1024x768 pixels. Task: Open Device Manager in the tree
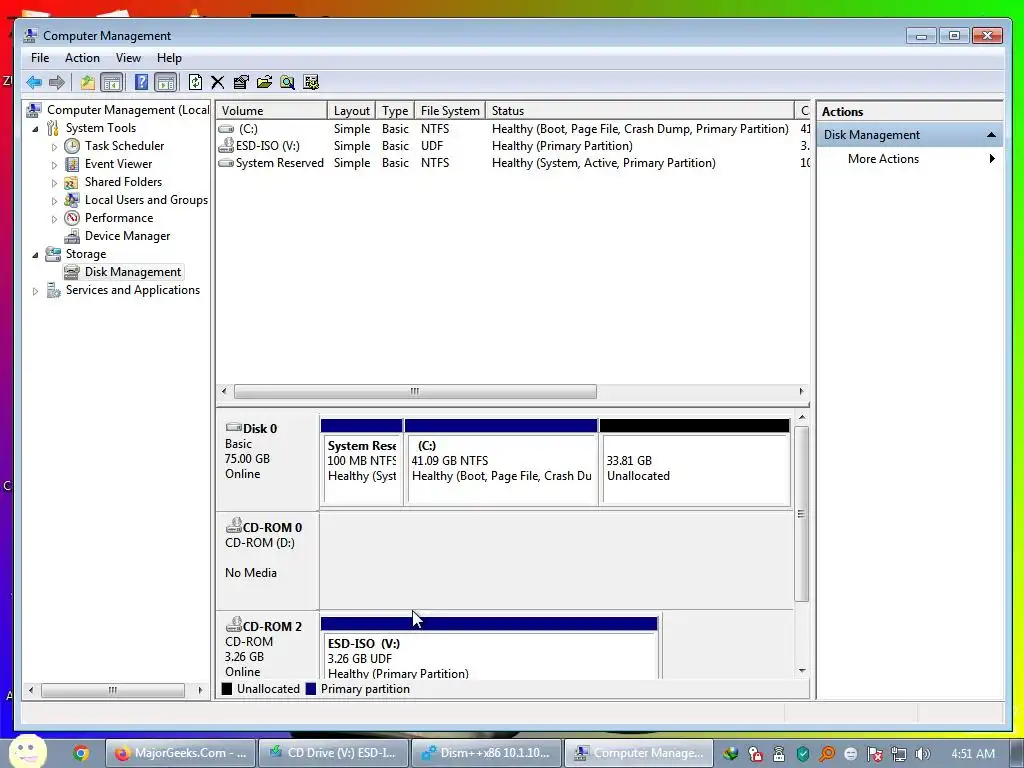click(127, 236)
